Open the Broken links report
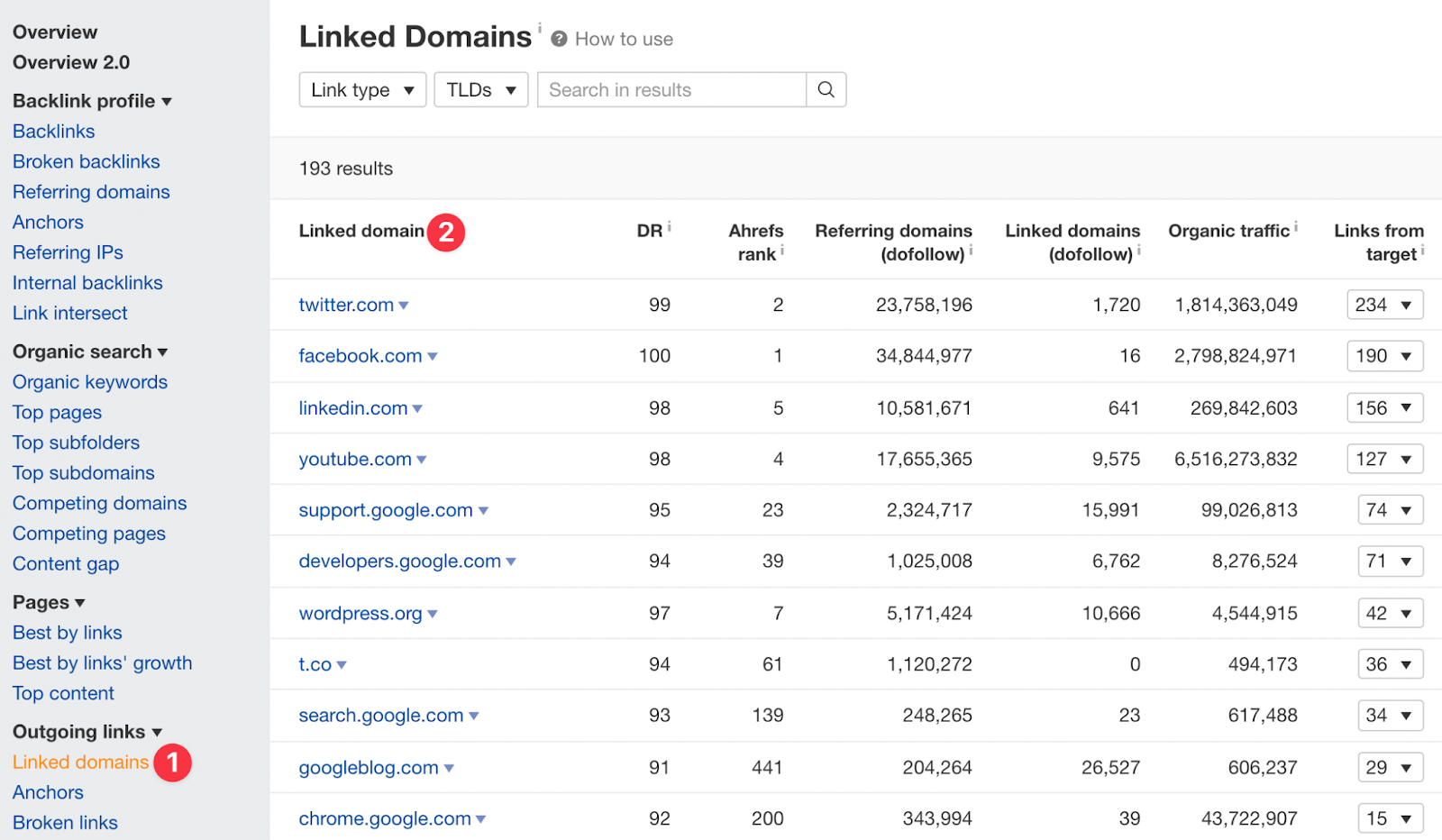1442x840 pixels. pyautogui.click(x=65, y=823)
